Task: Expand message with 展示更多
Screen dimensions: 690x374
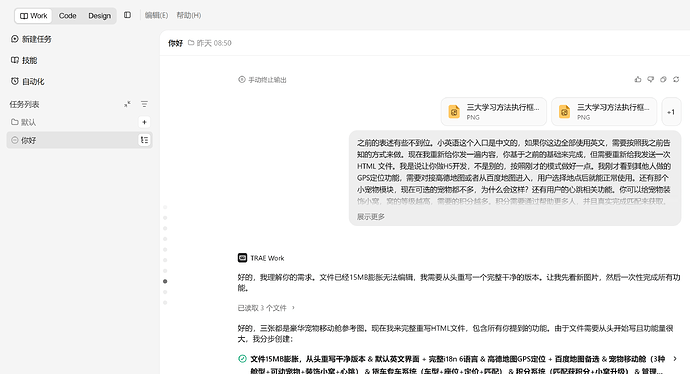Action: tap(371, 216)
